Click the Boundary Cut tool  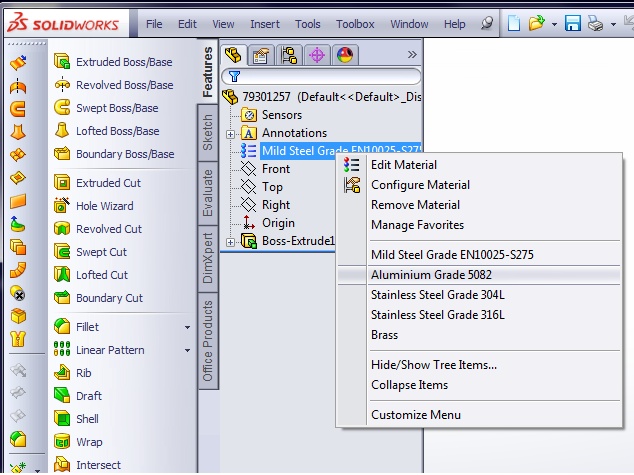pyautogui.click(x=98, y=298)
